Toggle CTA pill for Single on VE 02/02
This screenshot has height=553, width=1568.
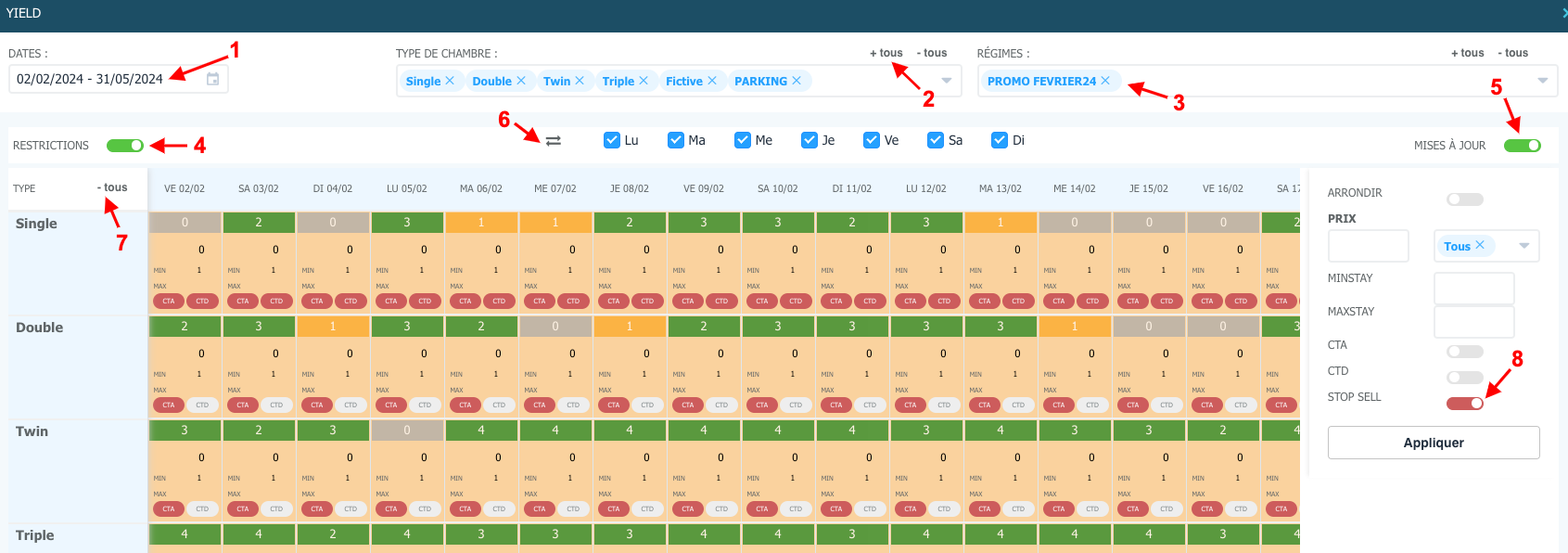click(169, 301)
